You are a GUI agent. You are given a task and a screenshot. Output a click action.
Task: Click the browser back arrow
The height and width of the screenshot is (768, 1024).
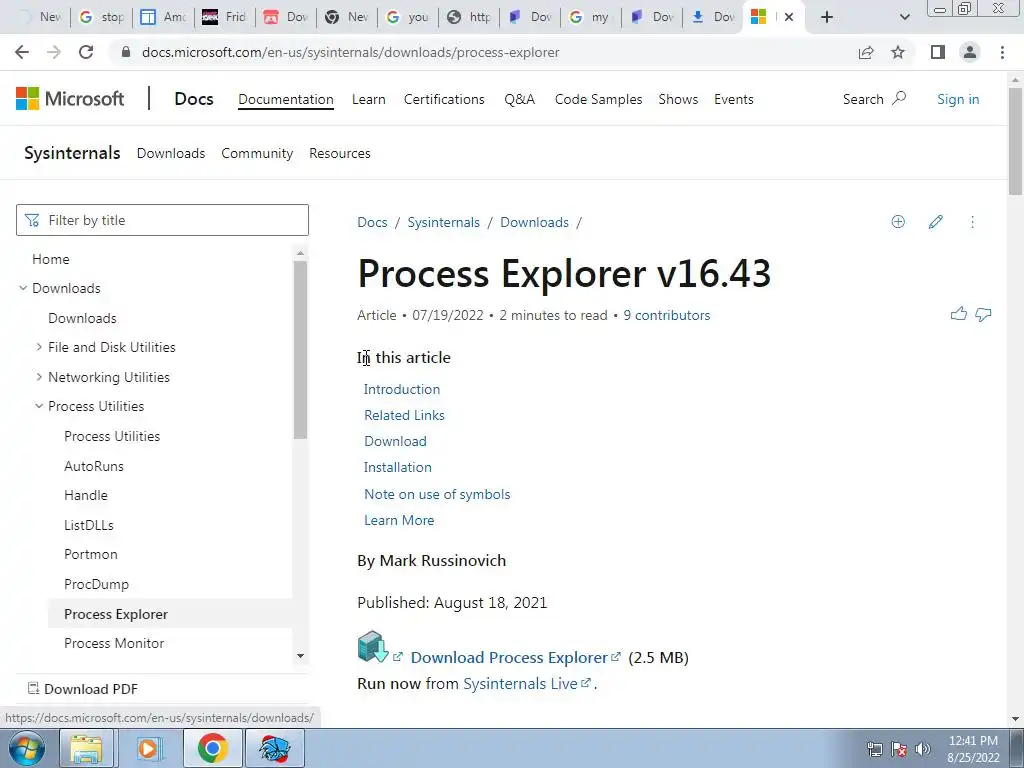22,52
